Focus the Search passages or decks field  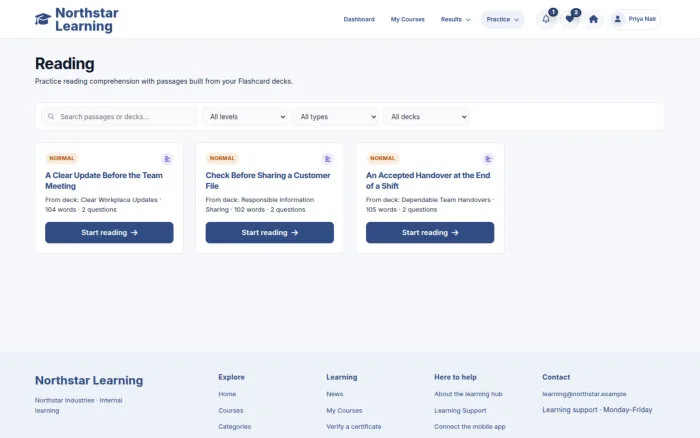tap(119, 117)
